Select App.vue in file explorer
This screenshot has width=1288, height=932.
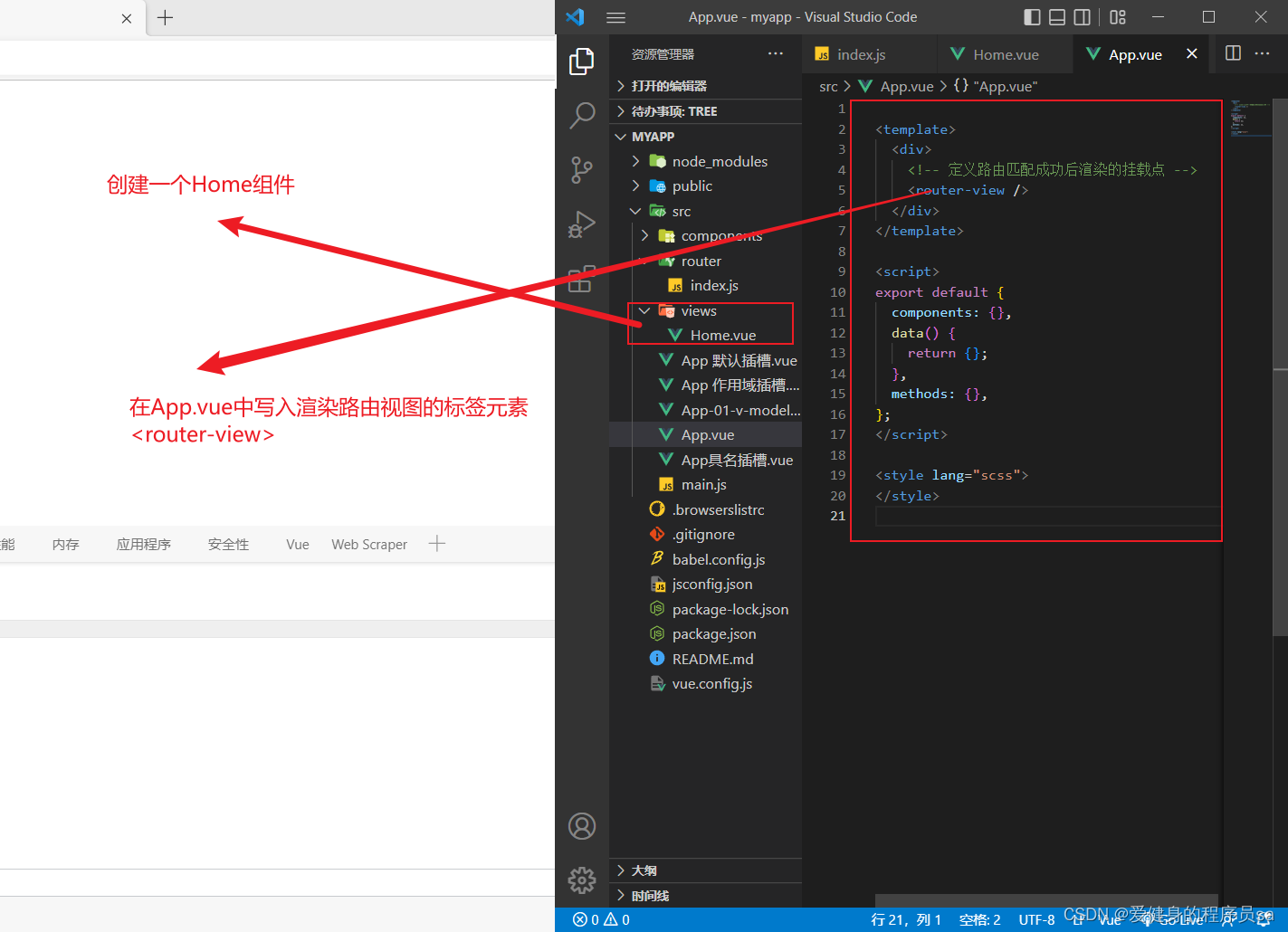click(705, 434)
